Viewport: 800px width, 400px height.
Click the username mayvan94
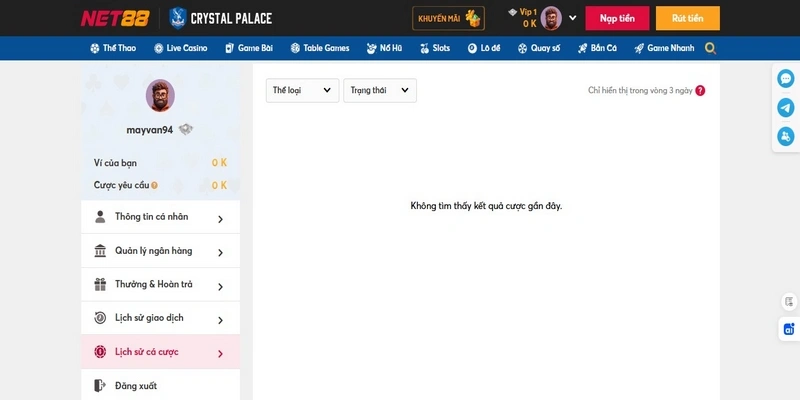pos(149,130)
